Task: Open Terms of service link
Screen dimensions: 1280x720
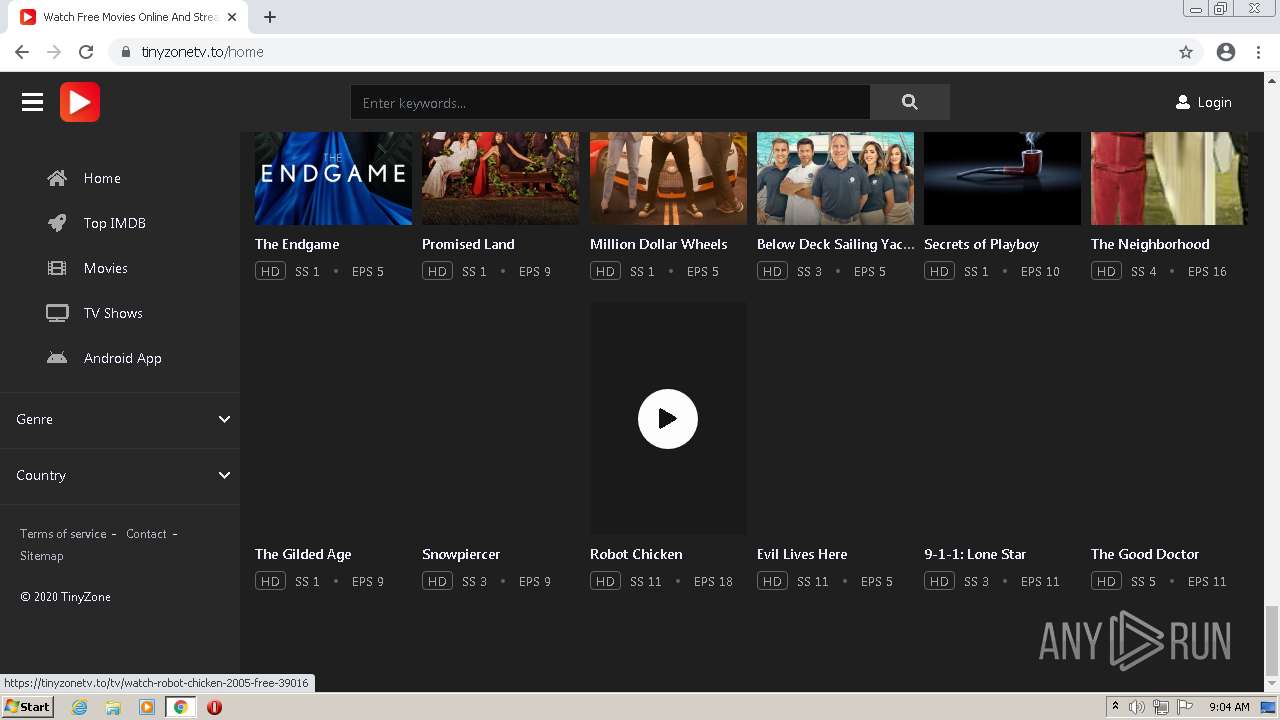Action: tap(63, 534)
